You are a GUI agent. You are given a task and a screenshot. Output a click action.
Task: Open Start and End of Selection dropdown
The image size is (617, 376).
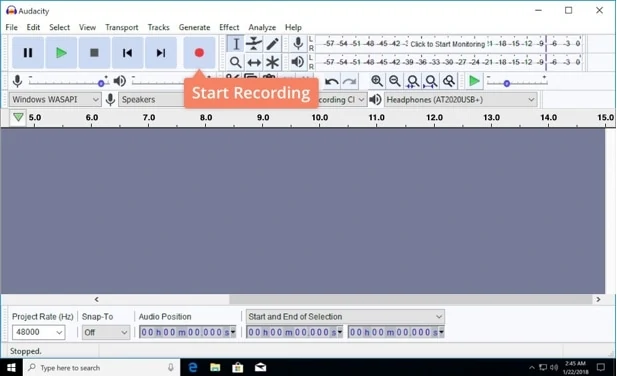click(x=345, y=317)
